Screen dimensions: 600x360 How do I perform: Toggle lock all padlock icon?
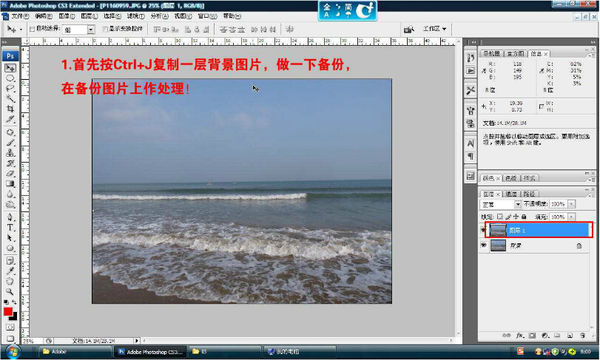[524, 217]
